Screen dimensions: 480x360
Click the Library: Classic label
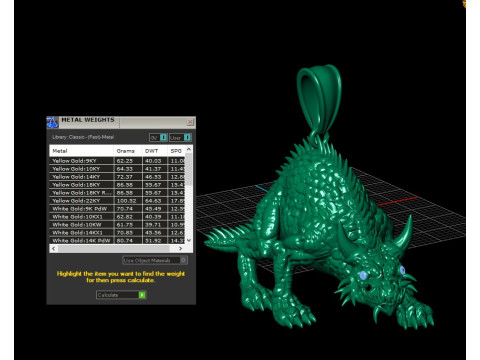coord(83,137)
